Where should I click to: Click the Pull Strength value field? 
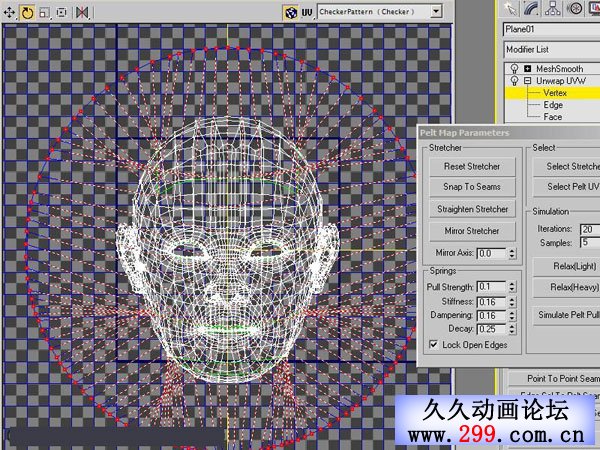click(x=491, y=287)
